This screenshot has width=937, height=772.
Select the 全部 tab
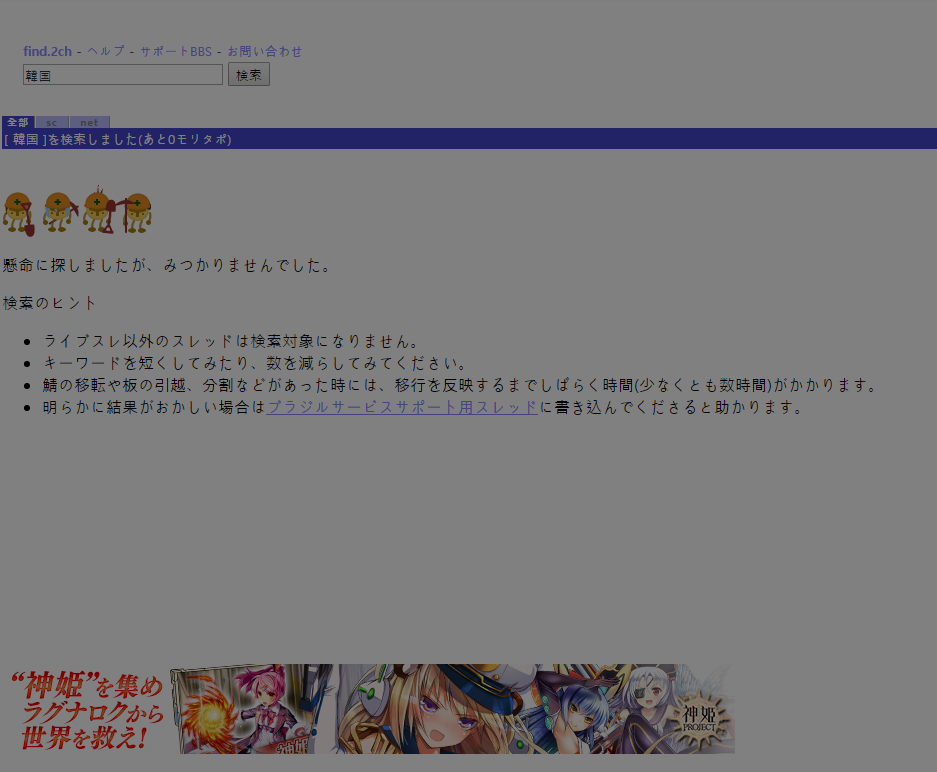point(18,122)
